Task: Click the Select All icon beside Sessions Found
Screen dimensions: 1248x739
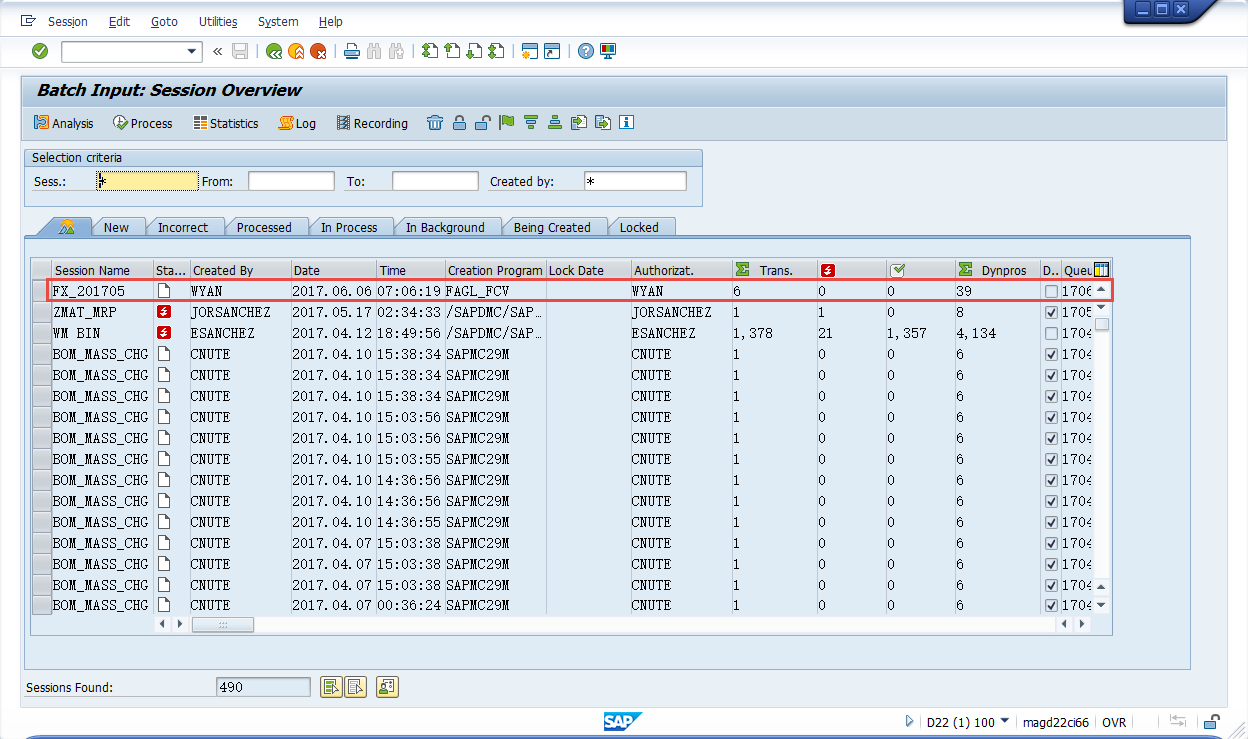Action: (332, 687)
